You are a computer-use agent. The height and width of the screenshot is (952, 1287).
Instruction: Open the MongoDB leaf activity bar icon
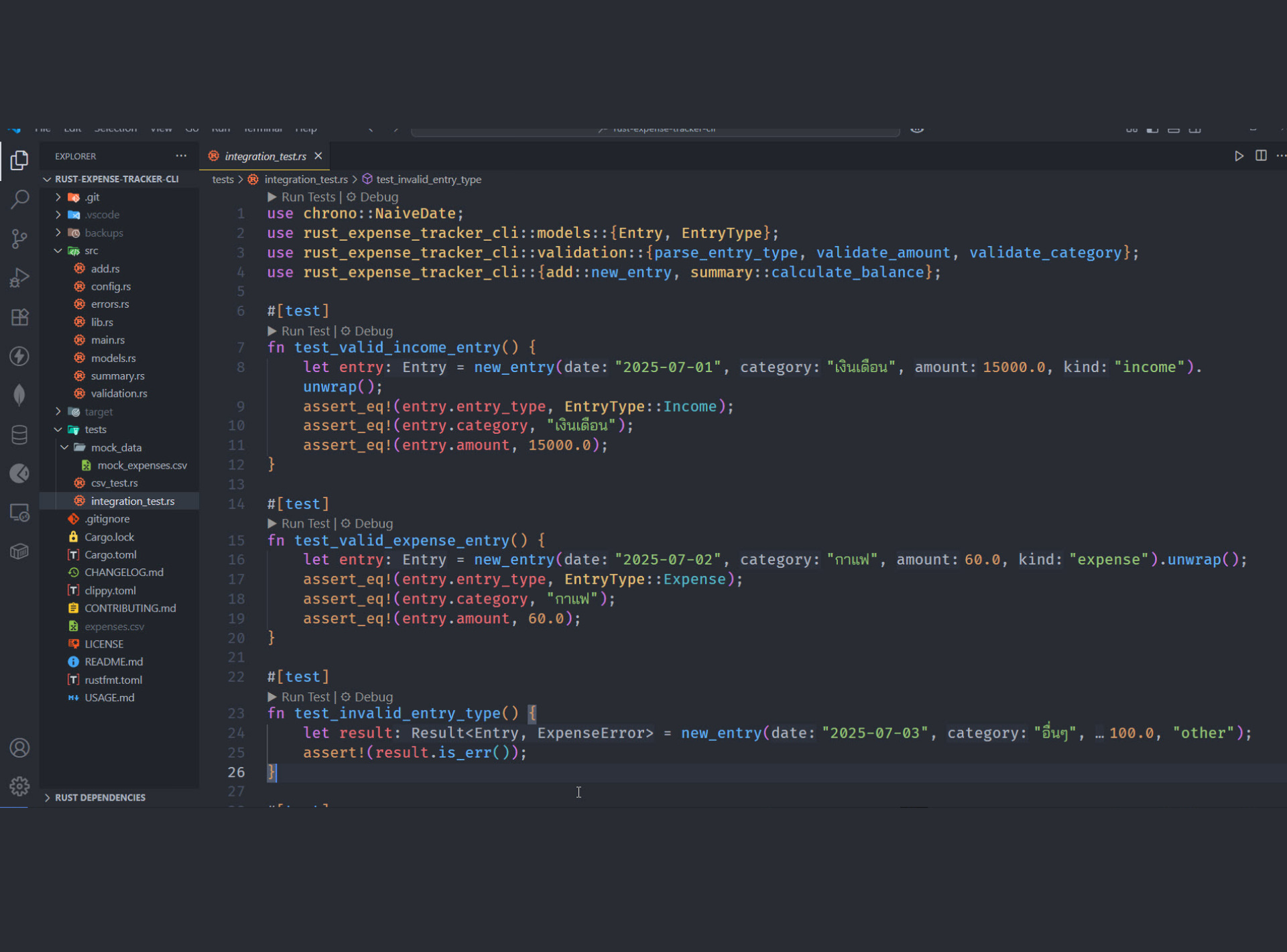(x=19, y=395)
